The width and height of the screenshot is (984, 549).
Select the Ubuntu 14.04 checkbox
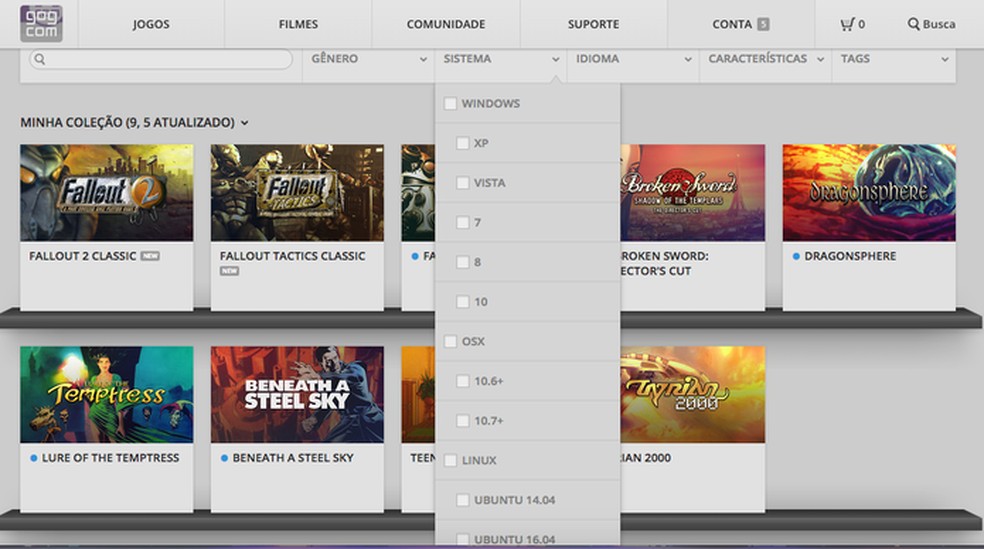pyautogui.click(x=462, y=500)
